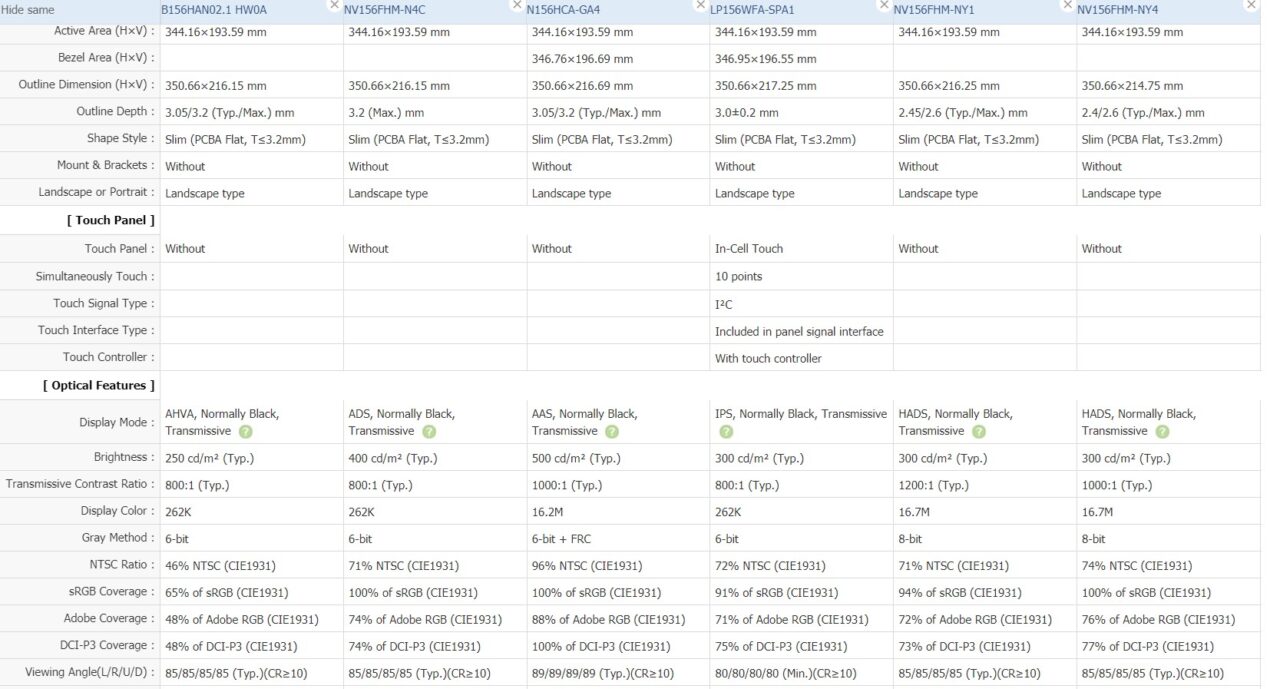Click the help icon after AAS display mode
Screen dimensions: 1280x689
[x=612, y=432]
